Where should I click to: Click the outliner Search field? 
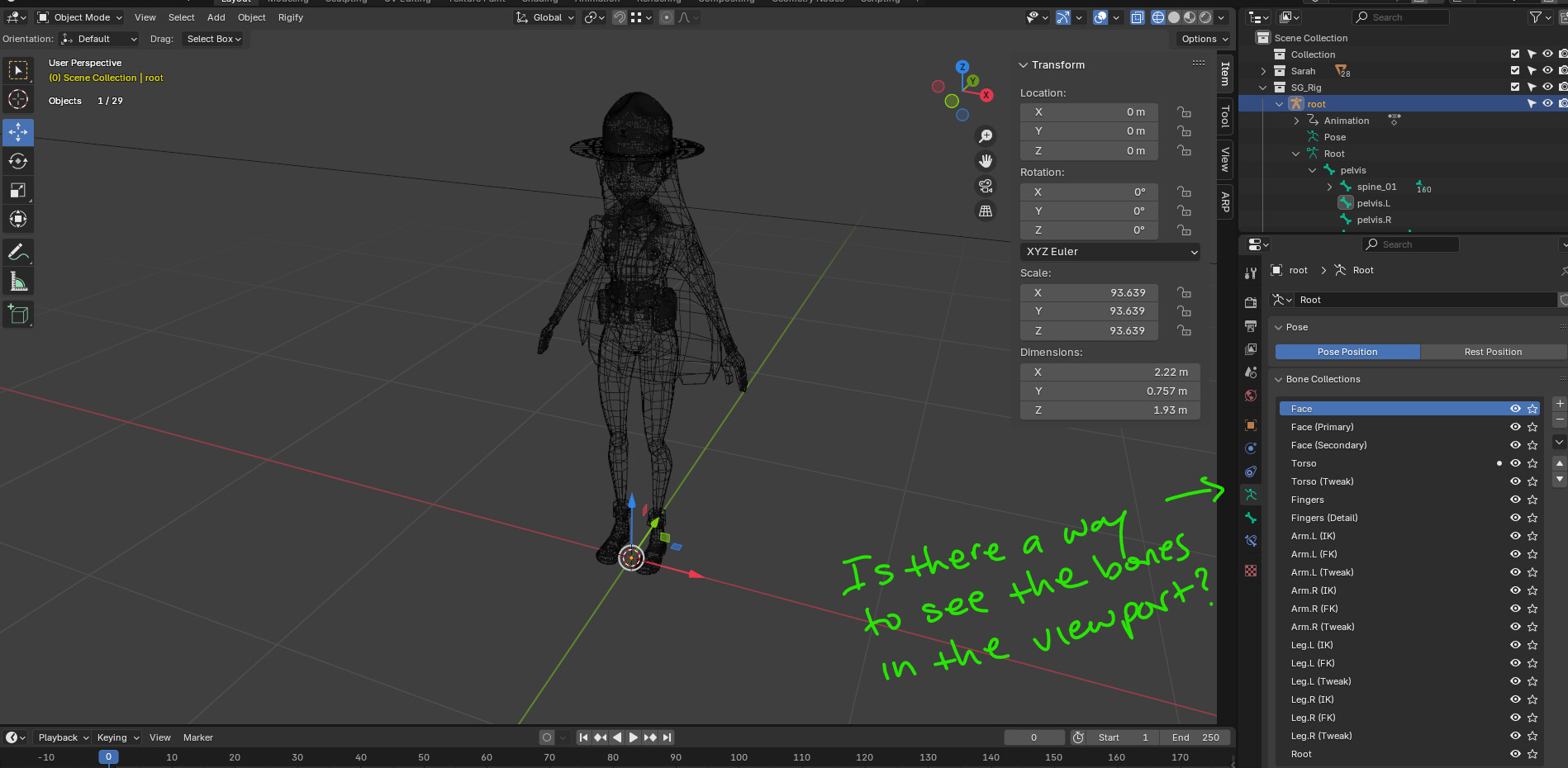[x=1400, y=17]
